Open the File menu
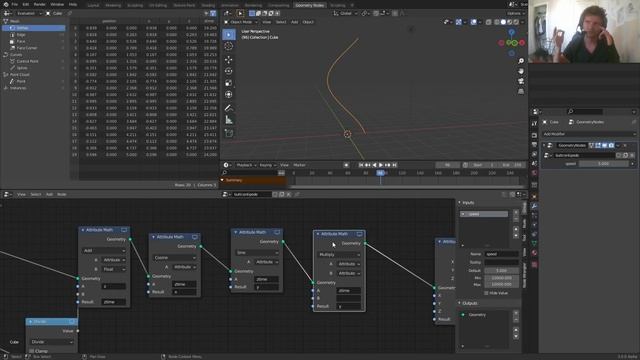The width and height of the screenshot is (640, 360). coord(15,4)
